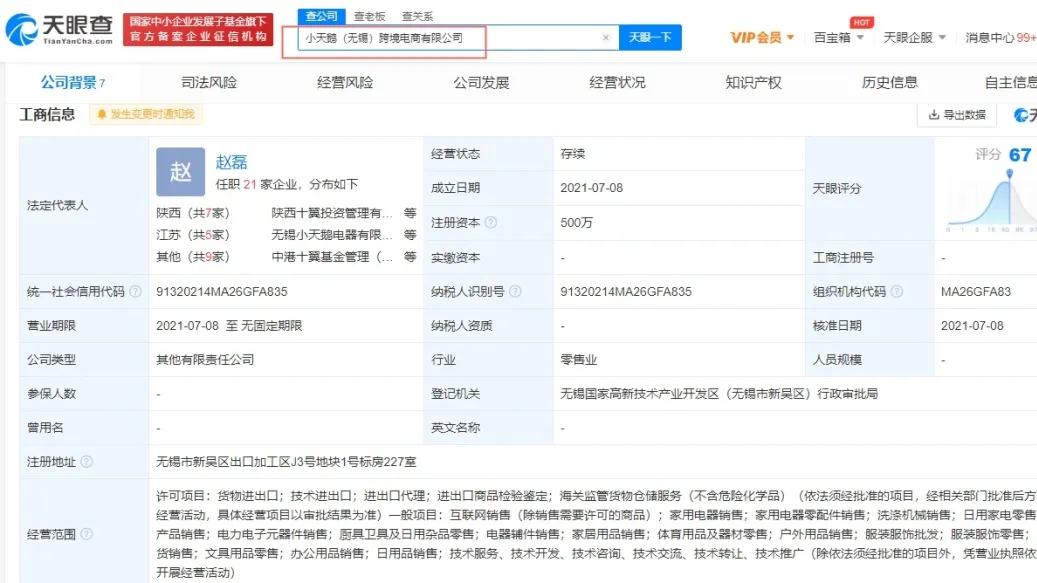Select the 知识产权 tab
The height and width of the screenshot is (583, 1037).
[753, 83]
